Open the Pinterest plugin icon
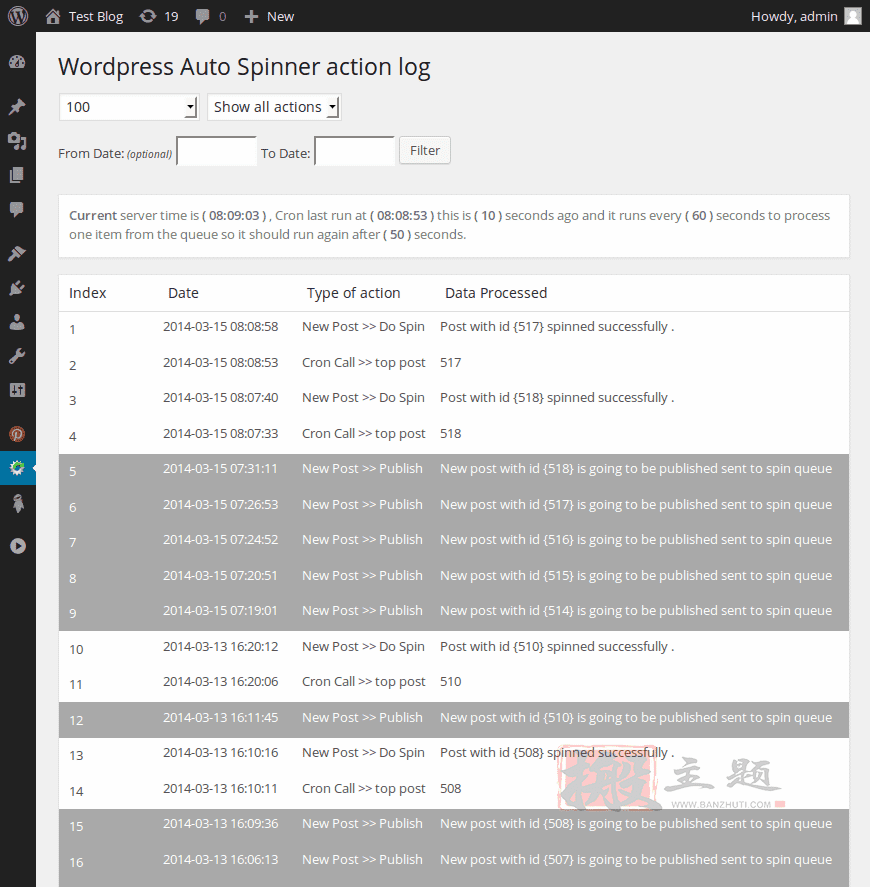Image resolution: width=870 pixels, height=887 pixels. (17, 434)
